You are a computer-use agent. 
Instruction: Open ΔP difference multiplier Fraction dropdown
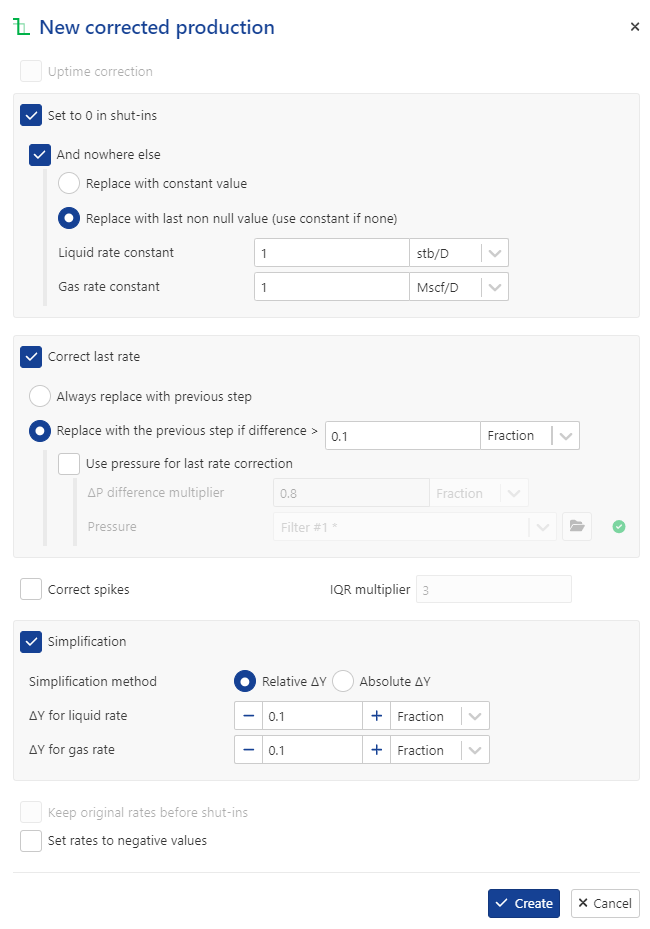(479, 493)
